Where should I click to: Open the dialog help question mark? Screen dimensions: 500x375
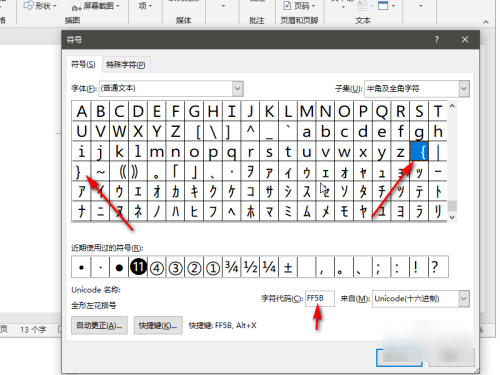[x=437, y=40]
